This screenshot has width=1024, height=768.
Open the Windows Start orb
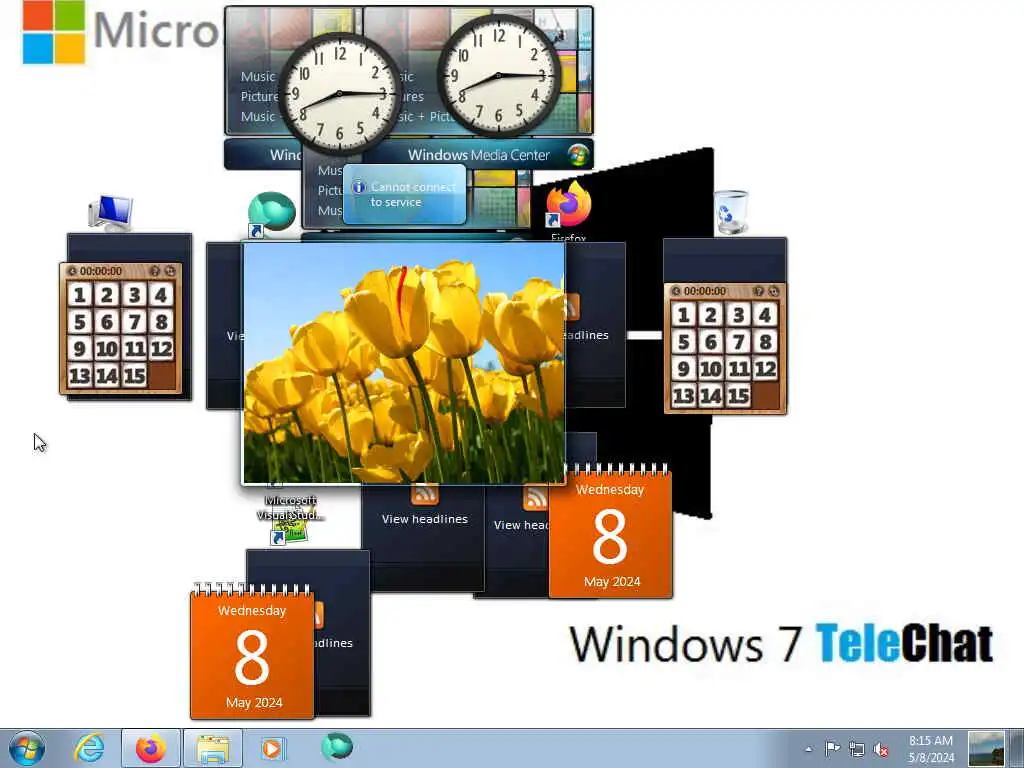27,748
